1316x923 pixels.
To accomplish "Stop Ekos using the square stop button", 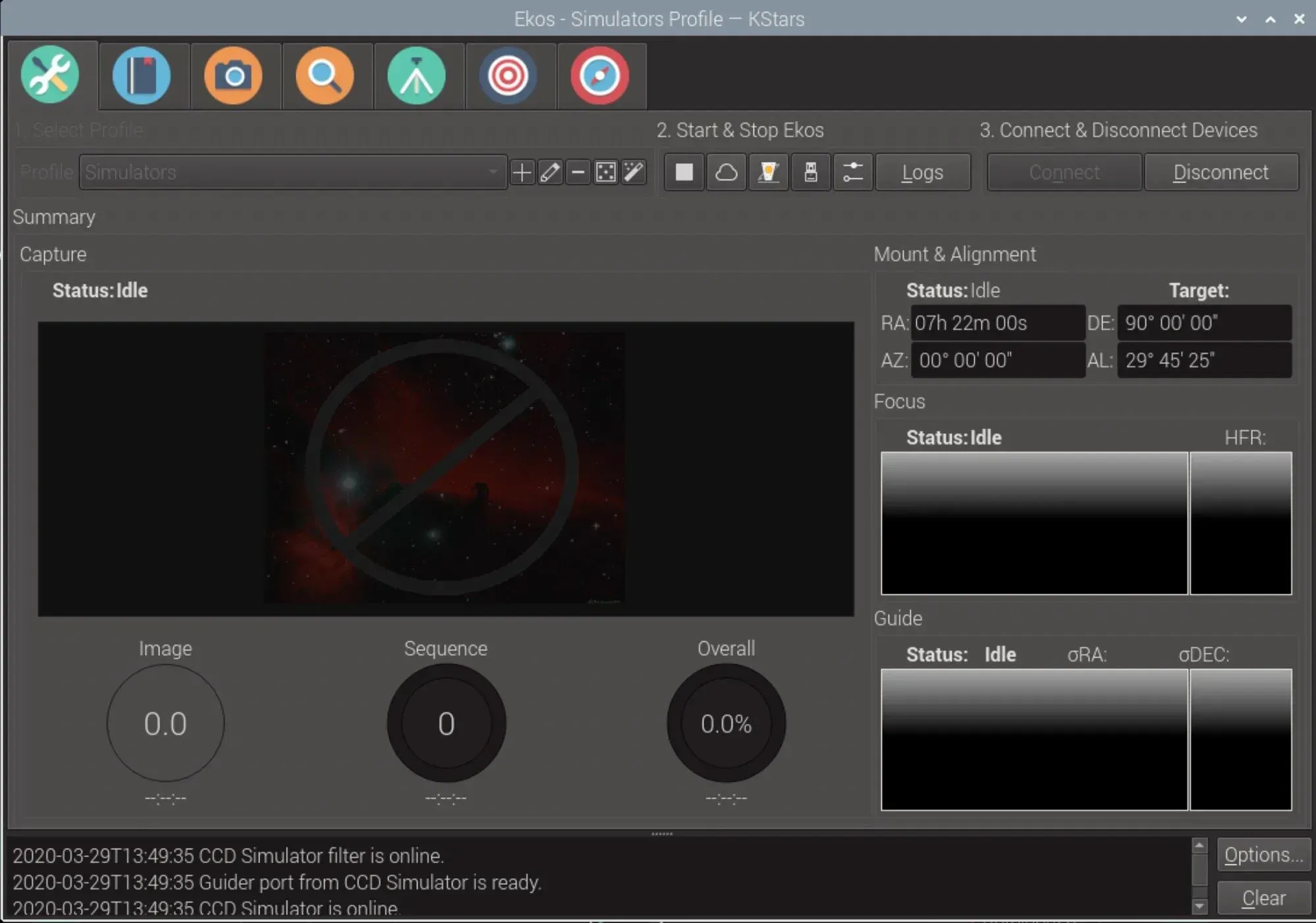I will coord(683,172).
